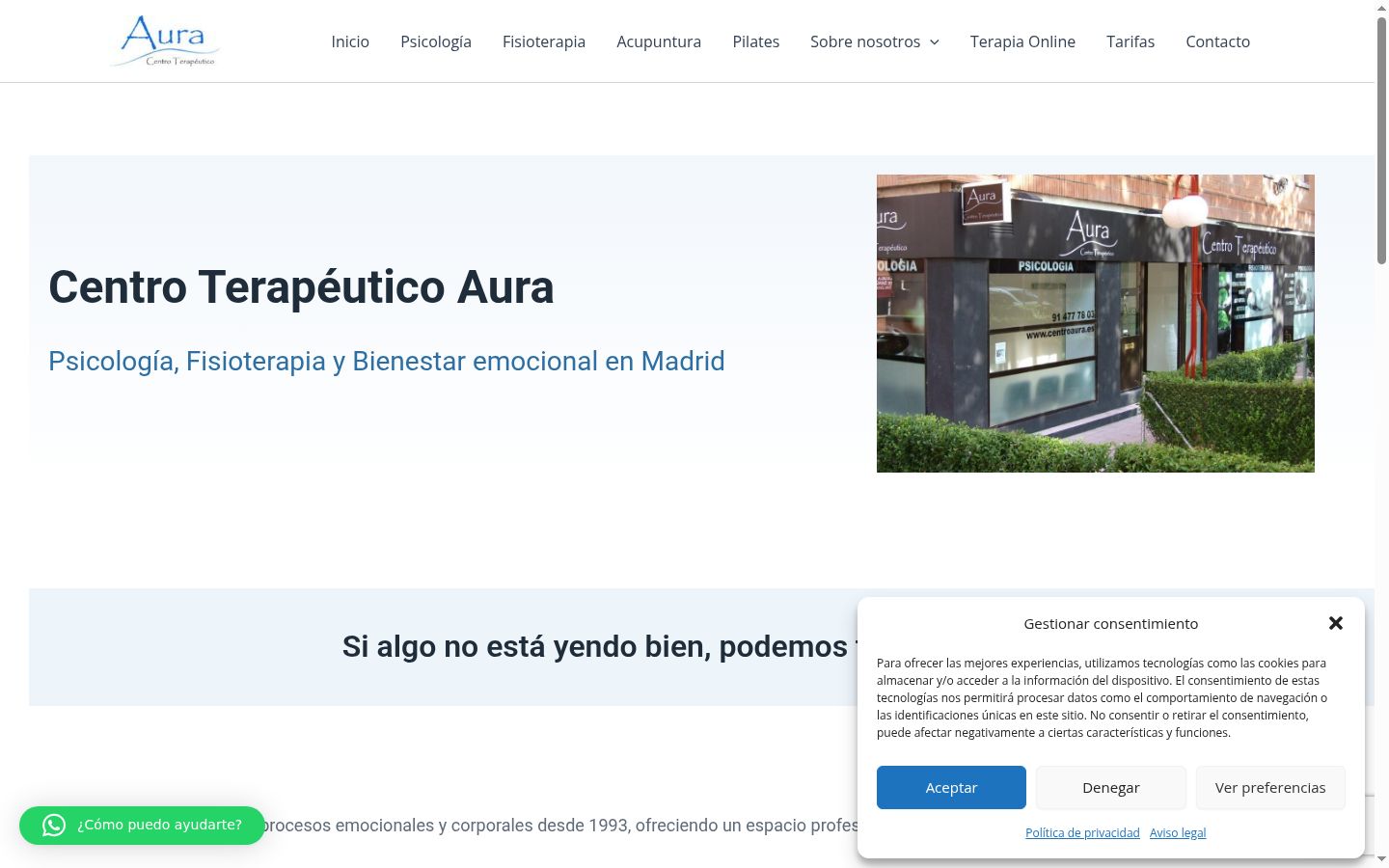The width and height of the screenshot is (1389, 868).
Task: View the Tarifas page
Action: (x=1130, y=41)
